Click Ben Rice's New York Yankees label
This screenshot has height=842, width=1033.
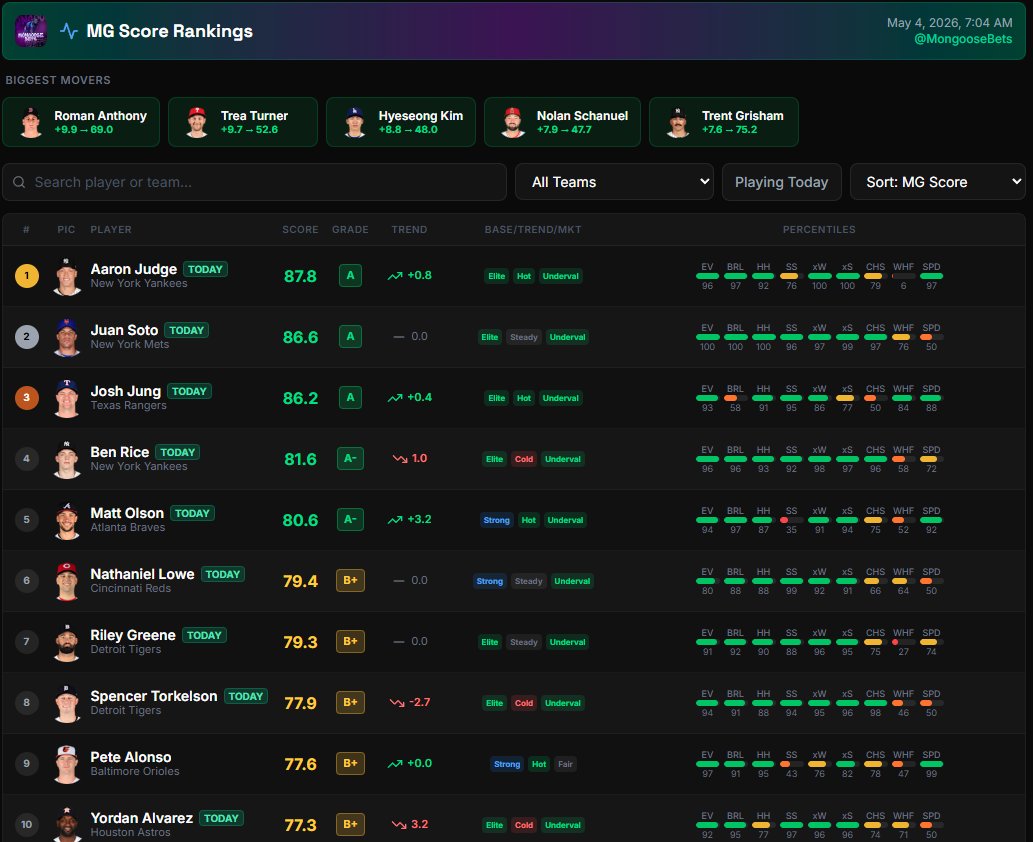(x=138, y=466)
